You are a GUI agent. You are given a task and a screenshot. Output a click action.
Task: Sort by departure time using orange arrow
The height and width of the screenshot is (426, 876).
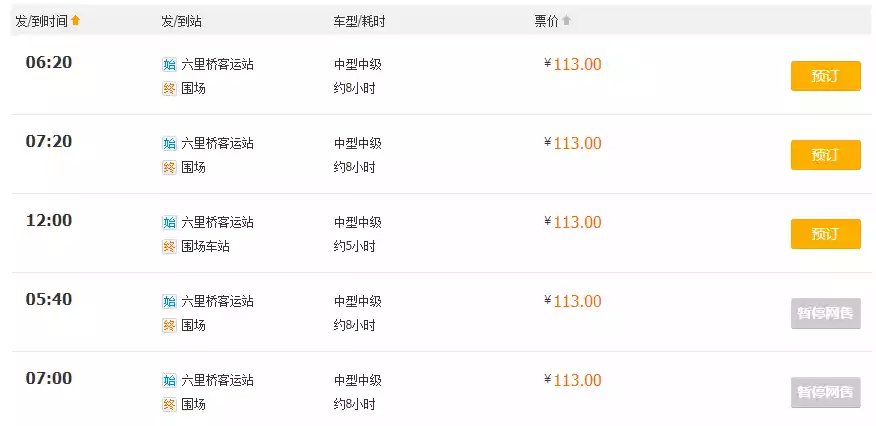pos(75,20)
